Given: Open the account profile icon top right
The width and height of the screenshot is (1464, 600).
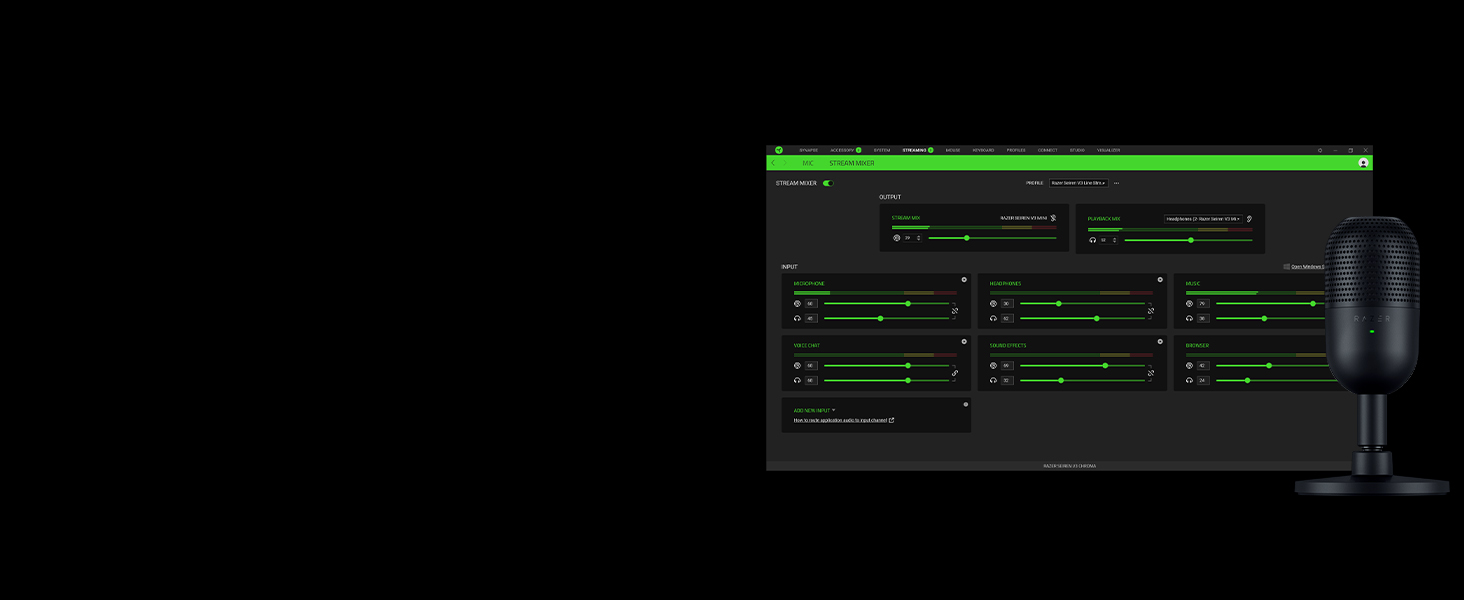Looking at the screenshot, I should (1363, 162).
